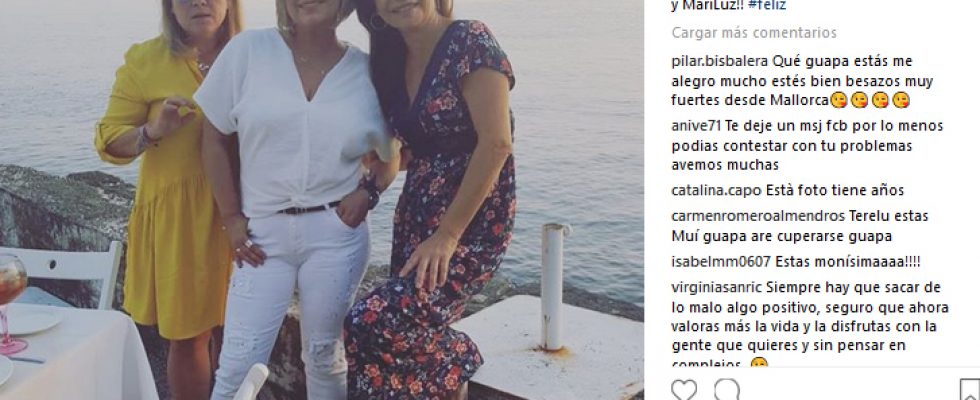
Task: Click the kissing emojis in Mallorca comment
Action: (869, 100)
